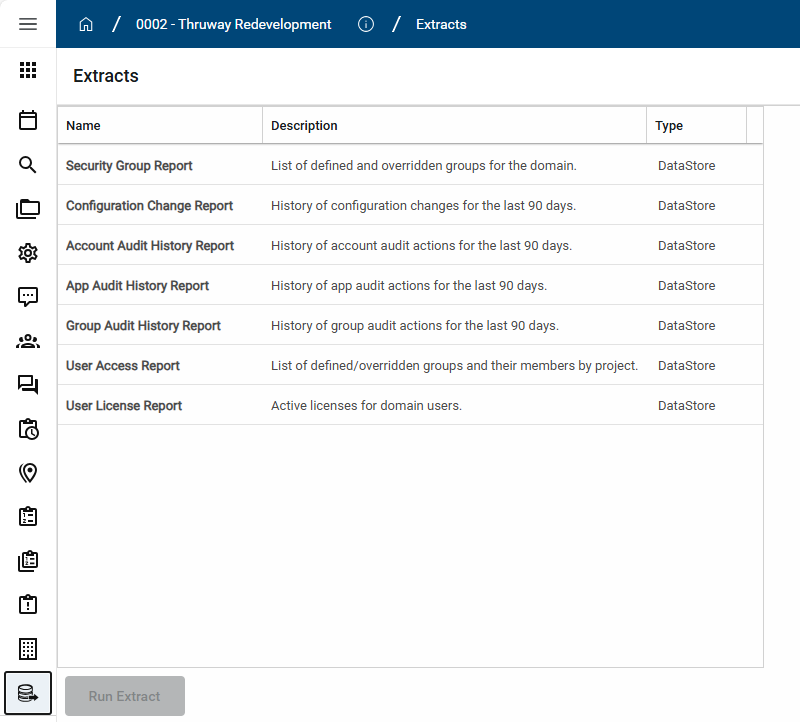The height and width of the screenshot is (722, 800).
Task: Open the folders icon in sidebar
Action: [x=28, y=209]
